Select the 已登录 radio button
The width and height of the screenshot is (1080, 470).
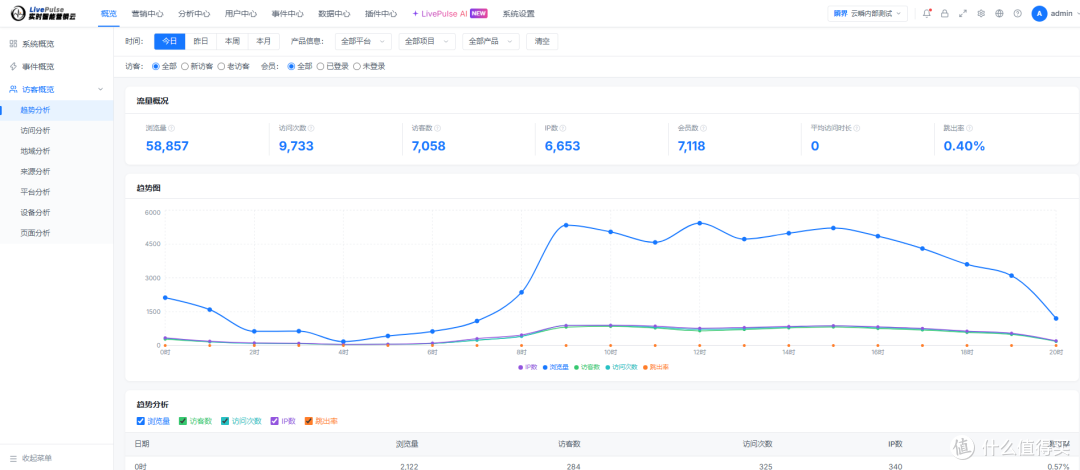pos(320,66)
